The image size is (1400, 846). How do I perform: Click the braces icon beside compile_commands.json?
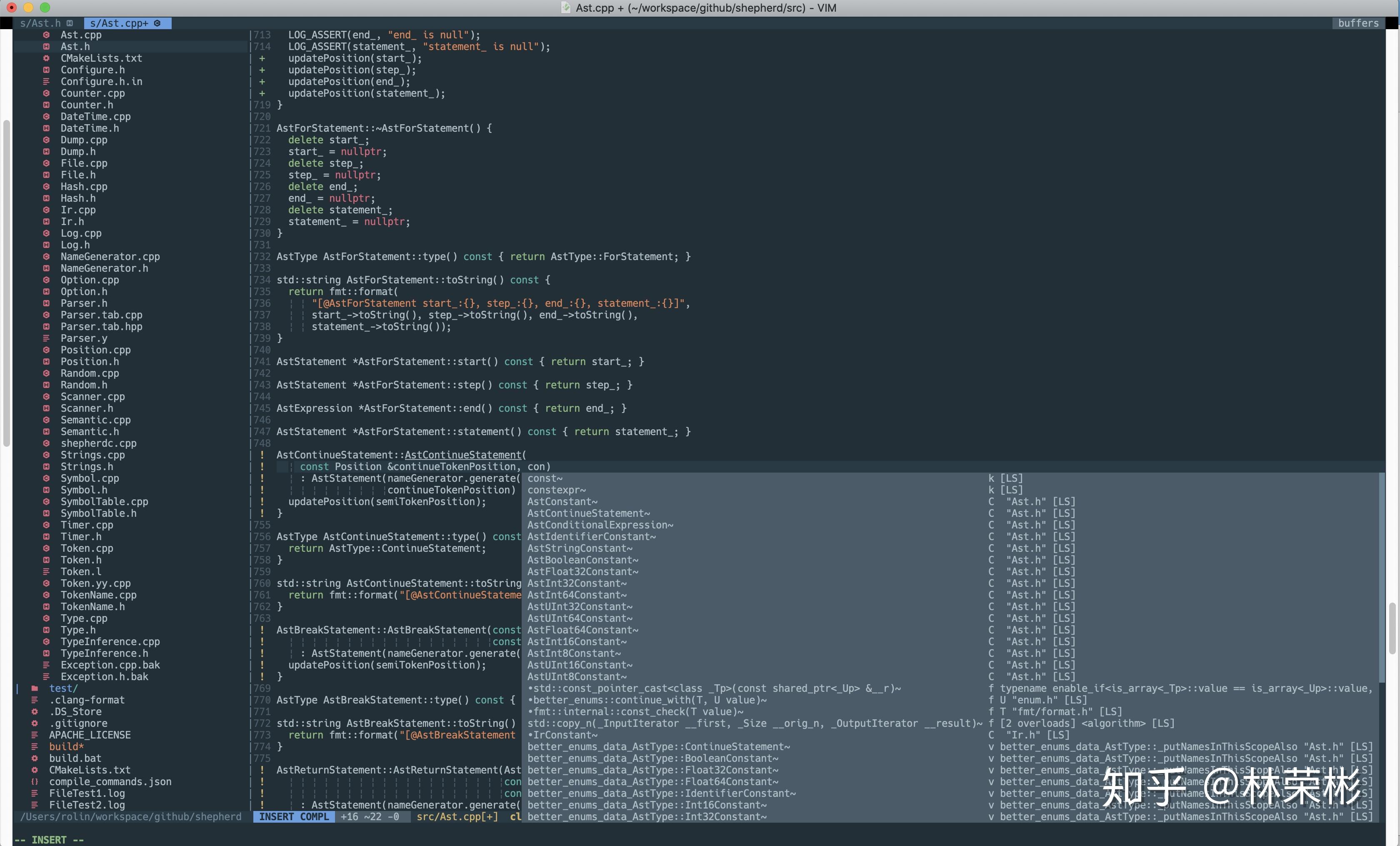(x=35, y=782)
